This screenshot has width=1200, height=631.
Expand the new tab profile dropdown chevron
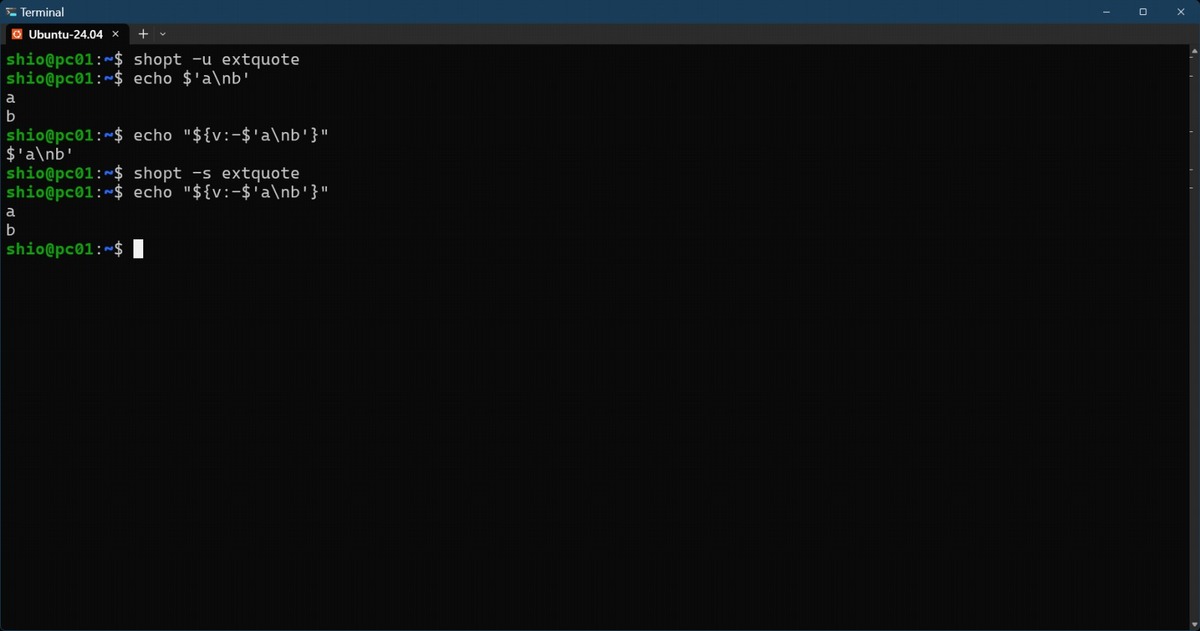pyautogui.click(x=163, y=34)
